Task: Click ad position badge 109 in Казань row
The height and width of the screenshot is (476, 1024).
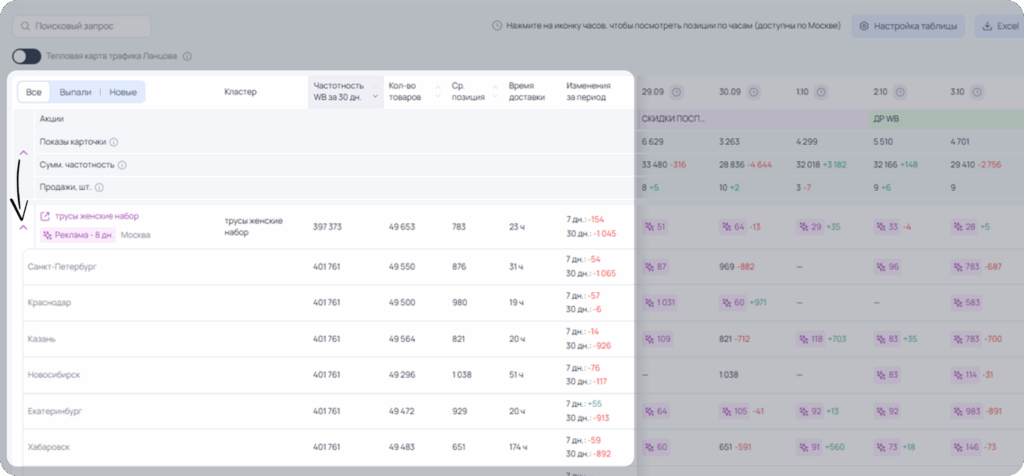Action: point(658,339)
